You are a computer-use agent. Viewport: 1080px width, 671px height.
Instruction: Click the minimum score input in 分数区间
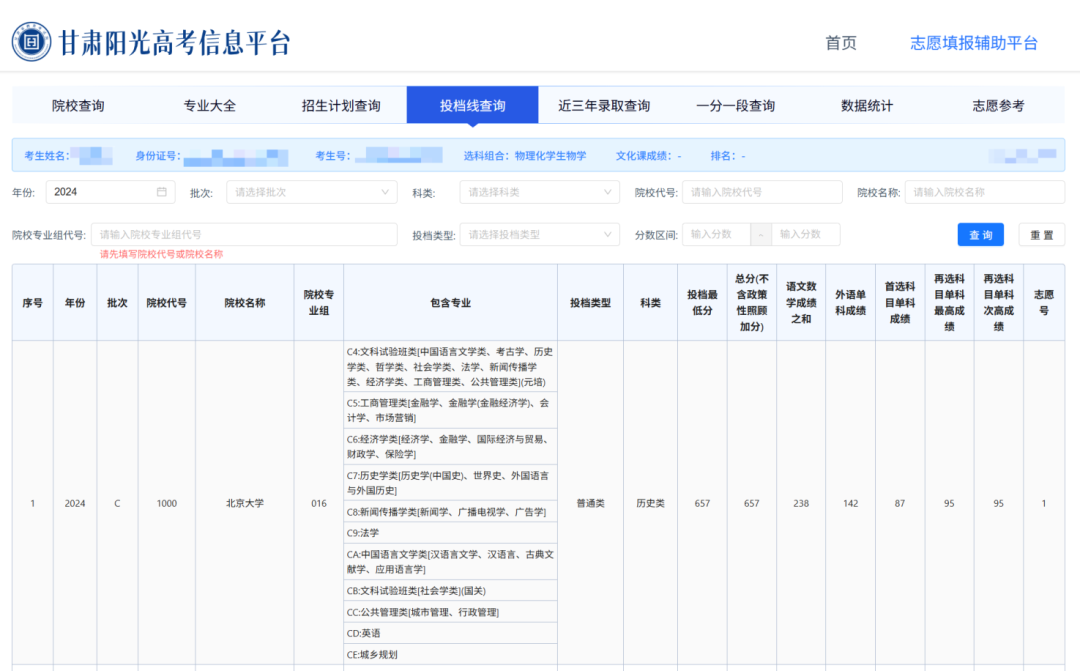click(x=715, y=233)
